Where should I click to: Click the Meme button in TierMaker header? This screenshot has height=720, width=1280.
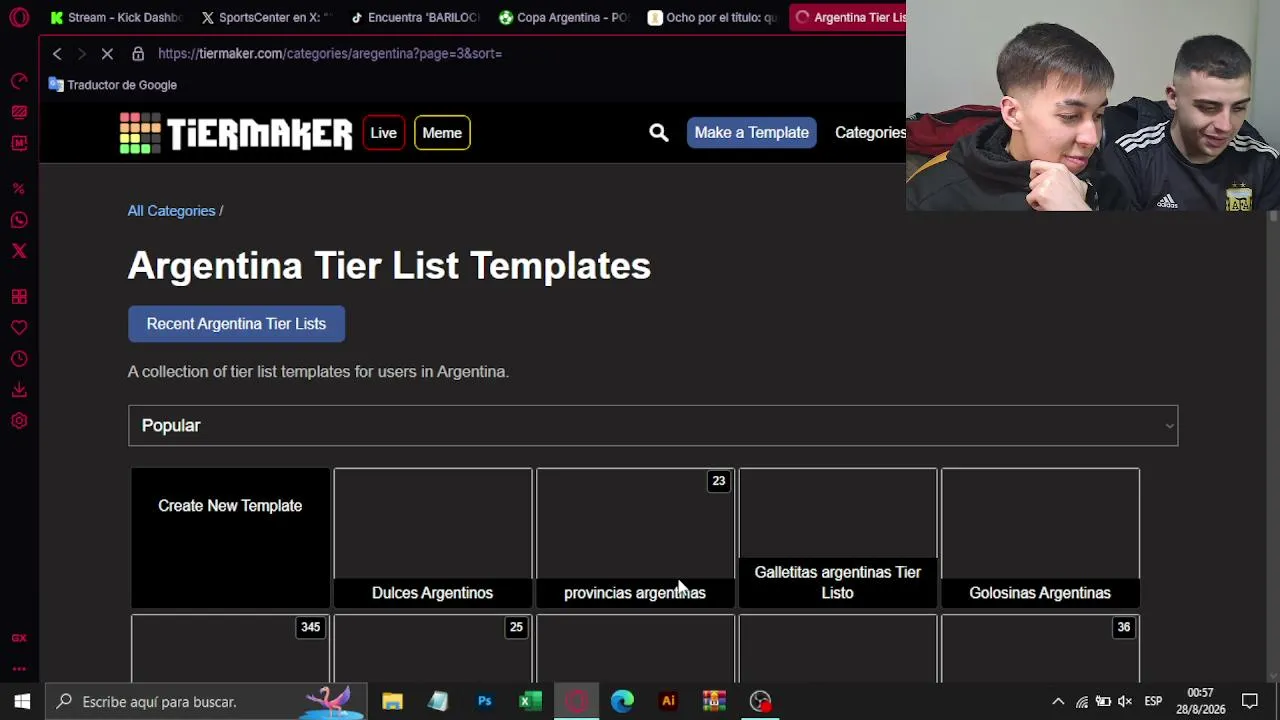coord(442,133)
